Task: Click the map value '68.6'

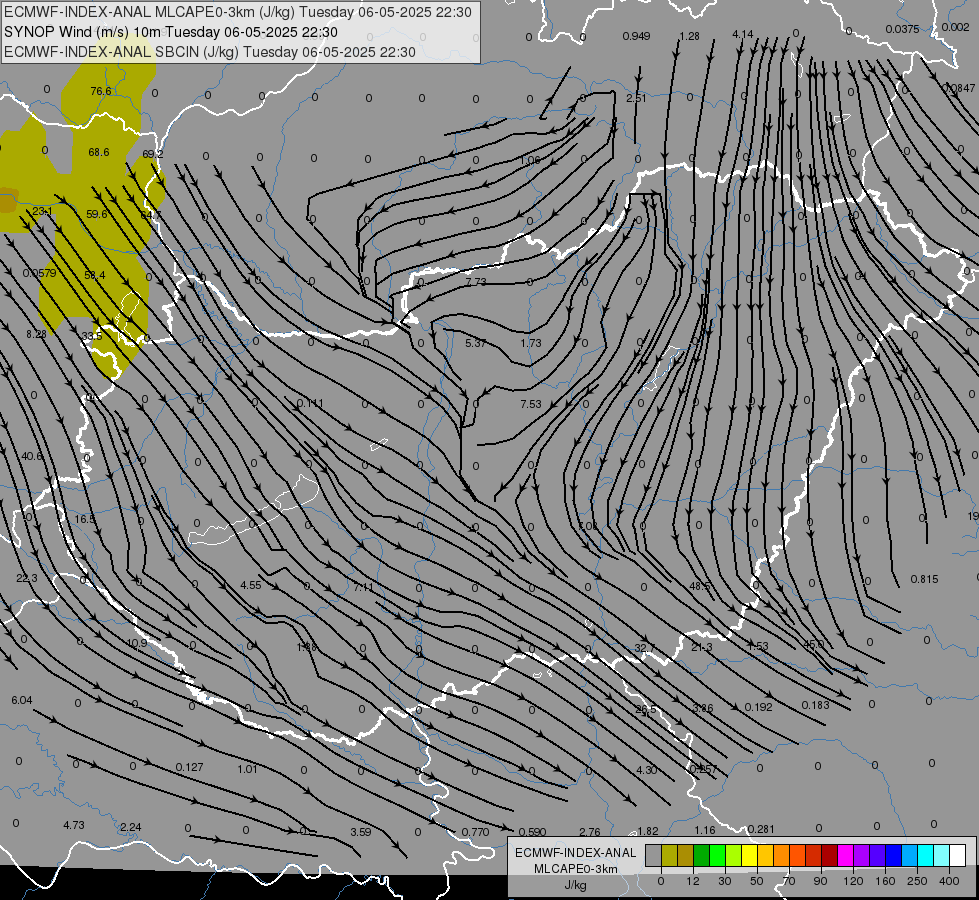Action: point(99,152)
